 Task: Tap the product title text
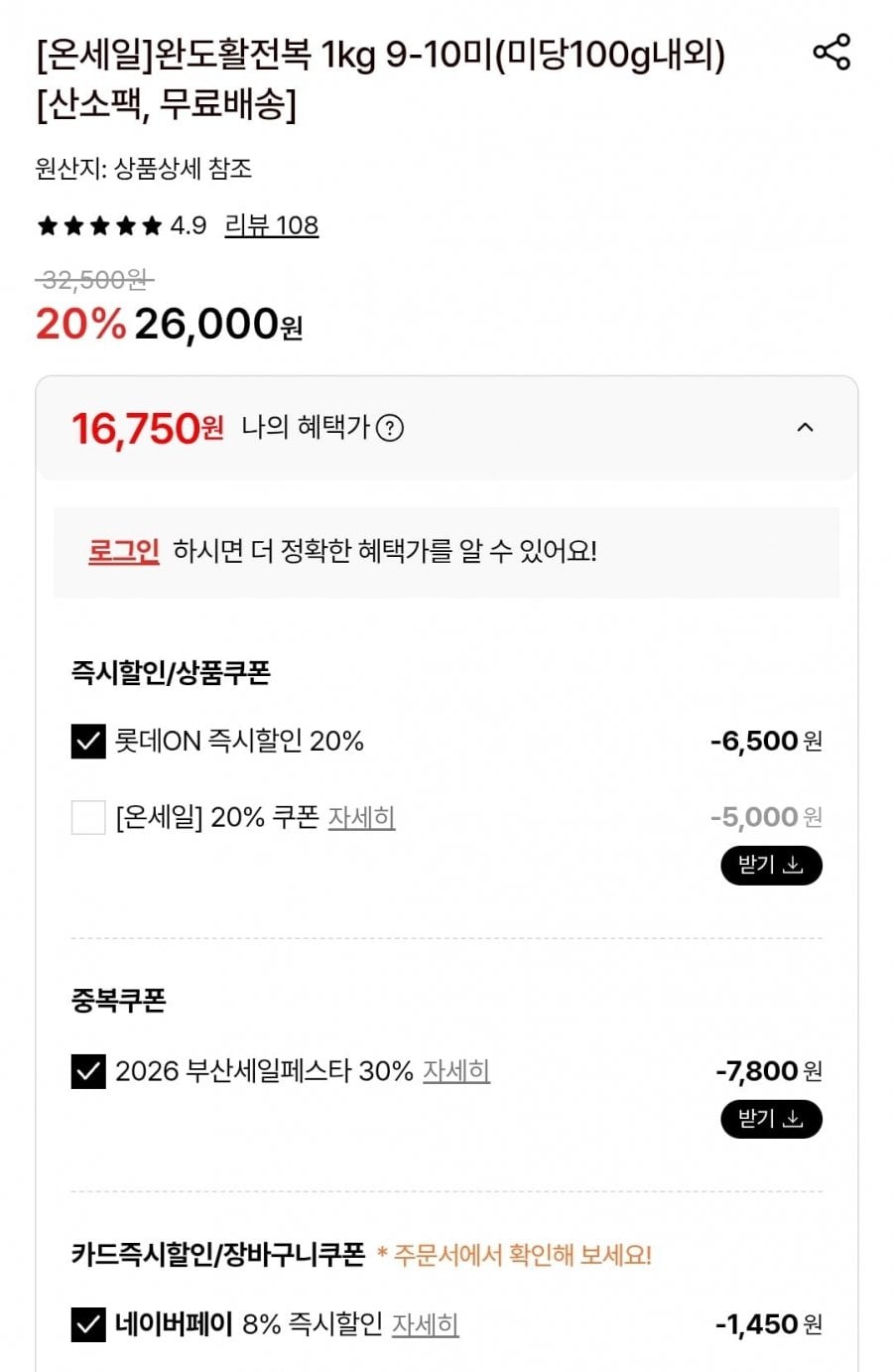[381, 78]
